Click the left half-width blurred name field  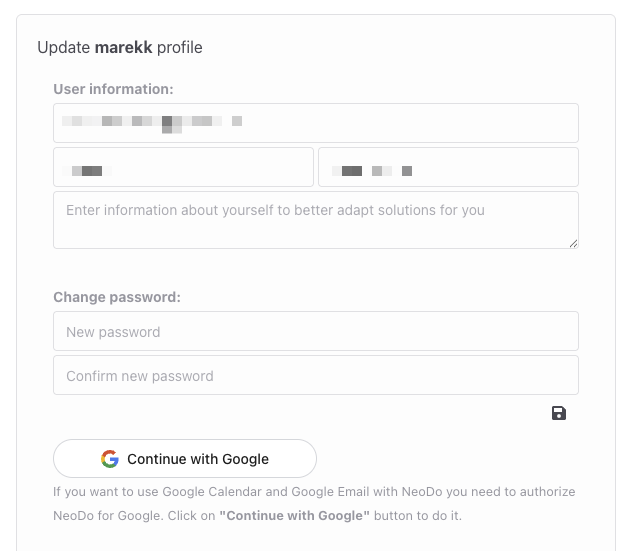click(x=183, y=168)
